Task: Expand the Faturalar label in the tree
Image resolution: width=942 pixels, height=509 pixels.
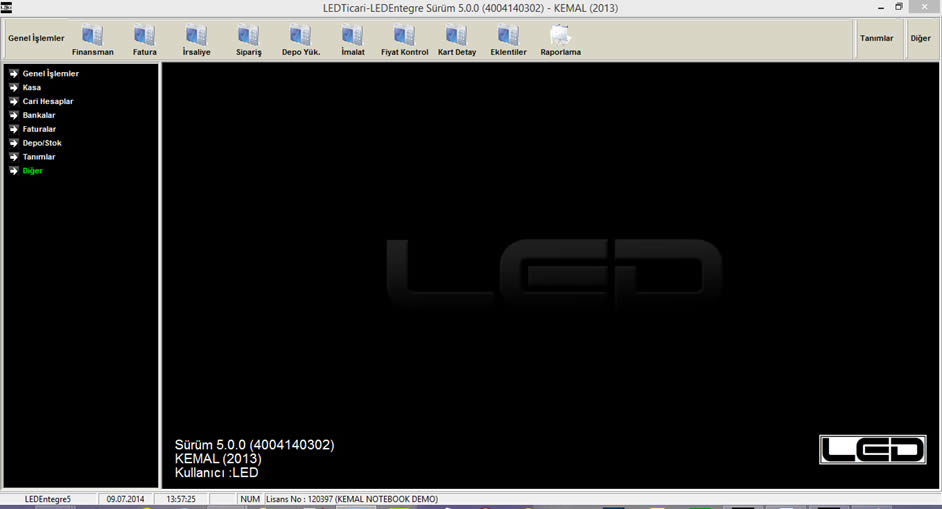Action: coord(39,129)
